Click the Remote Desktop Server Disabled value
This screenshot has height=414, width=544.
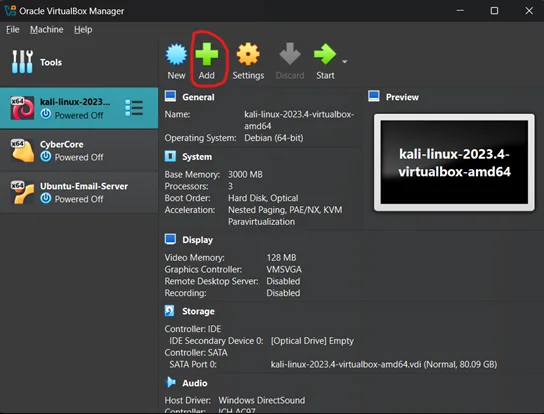click(x=283, y=281)
